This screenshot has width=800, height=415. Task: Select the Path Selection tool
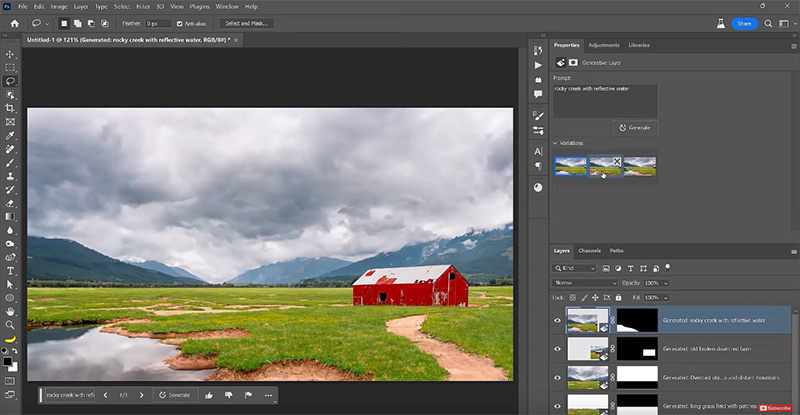[10, 284]
